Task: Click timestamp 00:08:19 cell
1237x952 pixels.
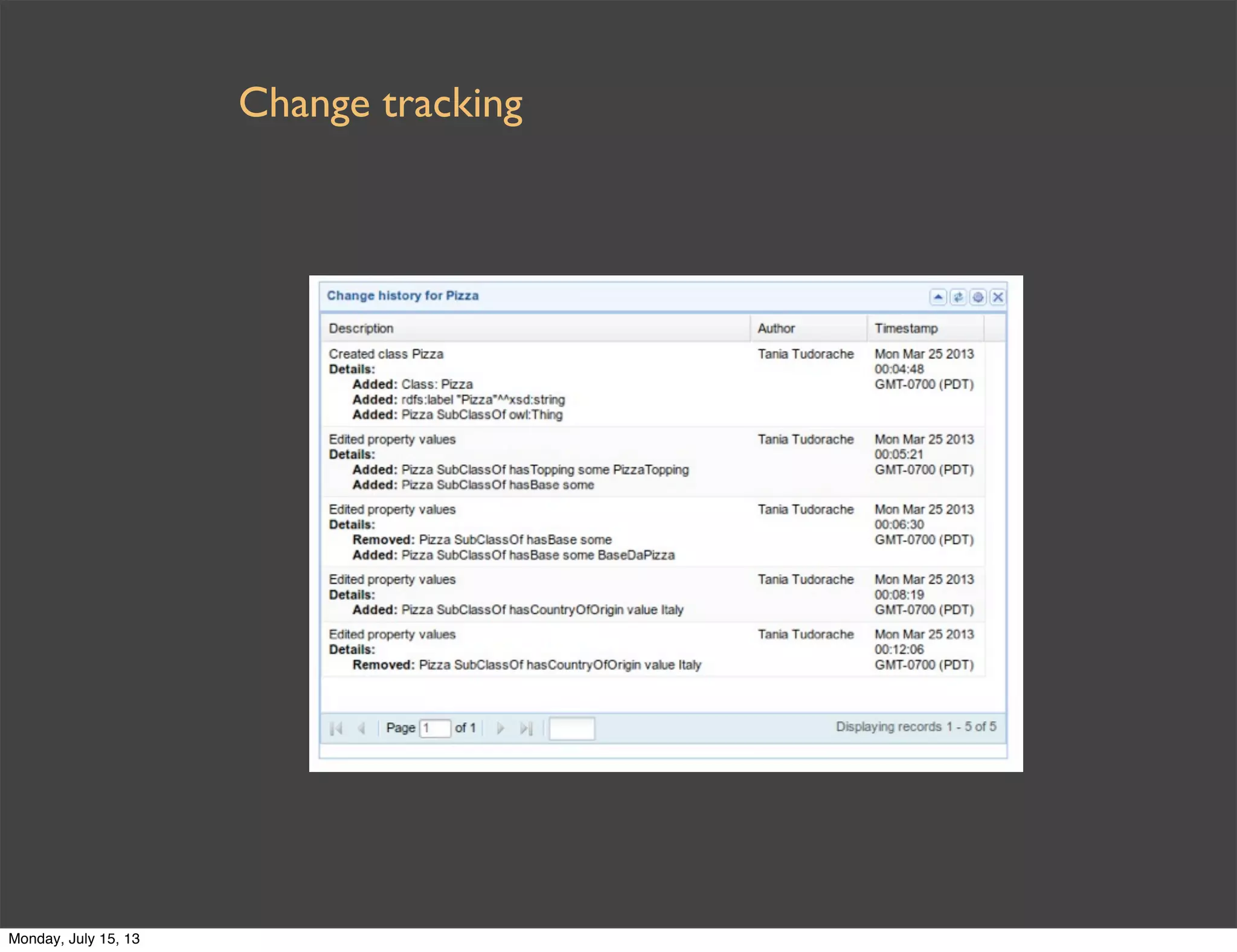Action: coord(924,594)
